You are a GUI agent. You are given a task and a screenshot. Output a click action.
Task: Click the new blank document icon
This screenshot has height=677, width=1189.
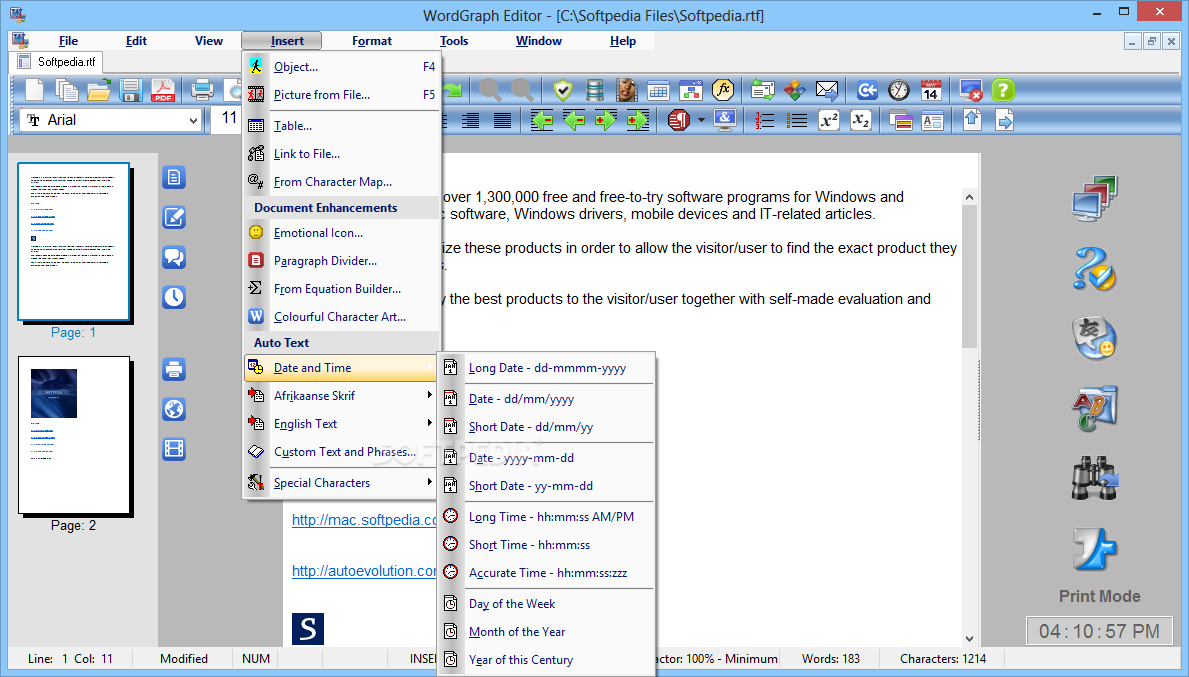pyautogui.click(x=34, y=90)
